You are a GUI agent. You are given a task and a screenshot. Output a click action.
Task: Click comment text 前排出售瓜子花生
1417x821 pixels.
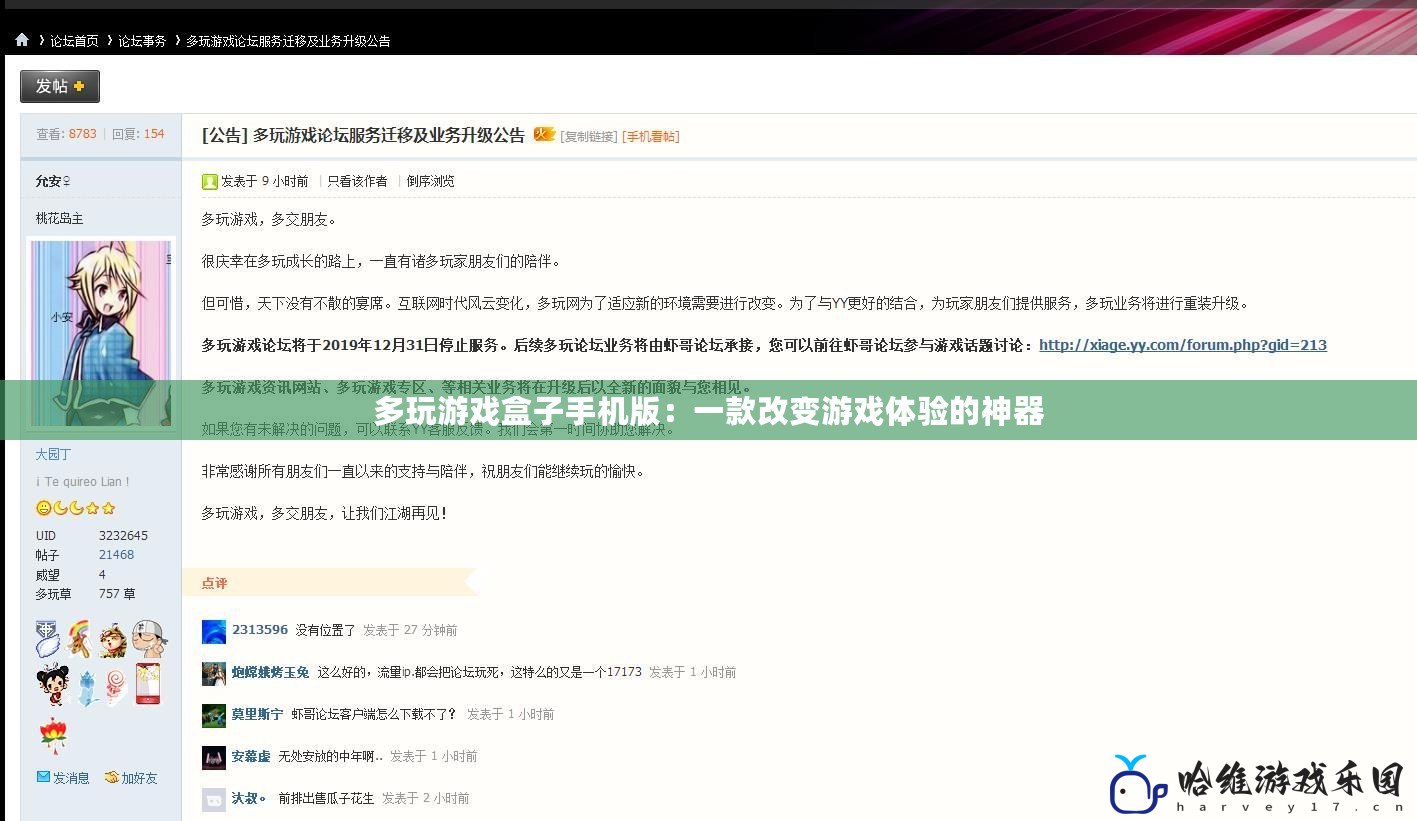coord(326,798)
